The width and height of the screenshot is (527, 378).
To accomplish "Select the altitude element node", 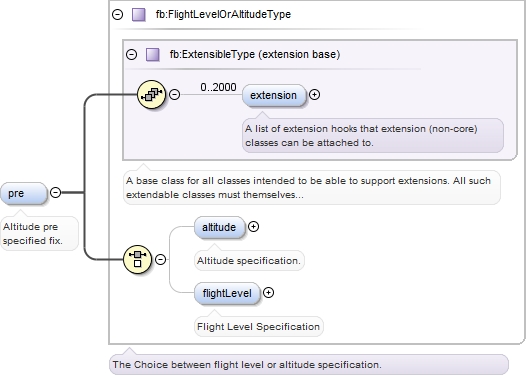I will click(219, 227).
